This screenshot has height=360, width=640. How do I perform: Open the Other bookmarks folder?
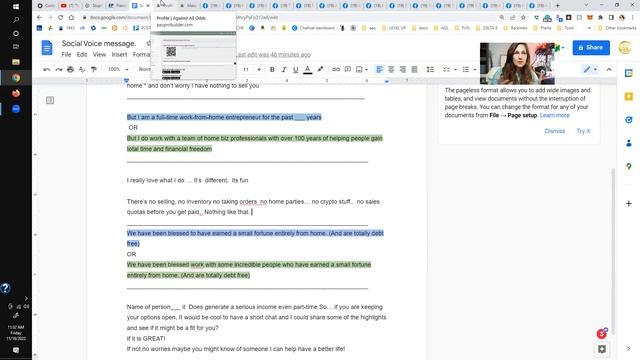click(x=617, y=28)
